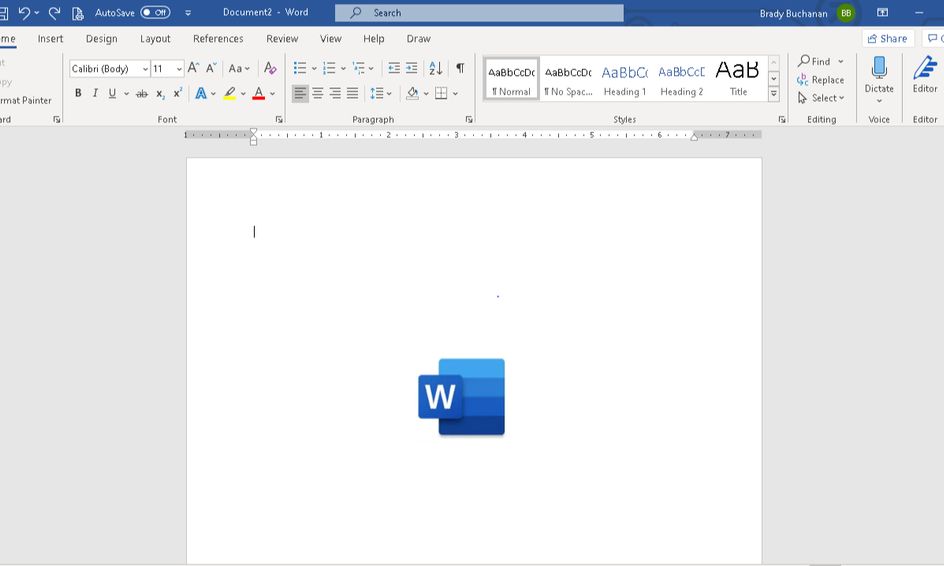944x566 pixels.
Task: Toggle Subscript formatting
Action: [x=160, y=94]
